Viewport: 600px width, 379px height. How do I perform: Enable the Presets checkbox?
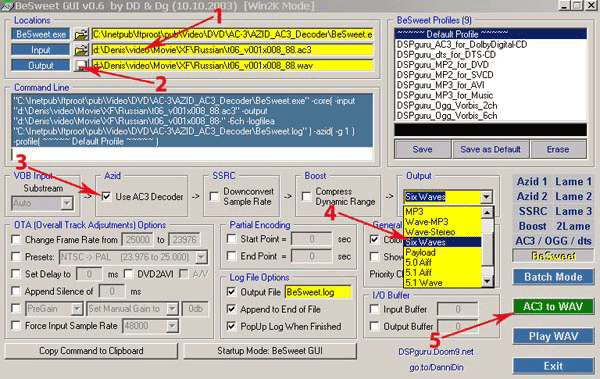click(16, 256)
